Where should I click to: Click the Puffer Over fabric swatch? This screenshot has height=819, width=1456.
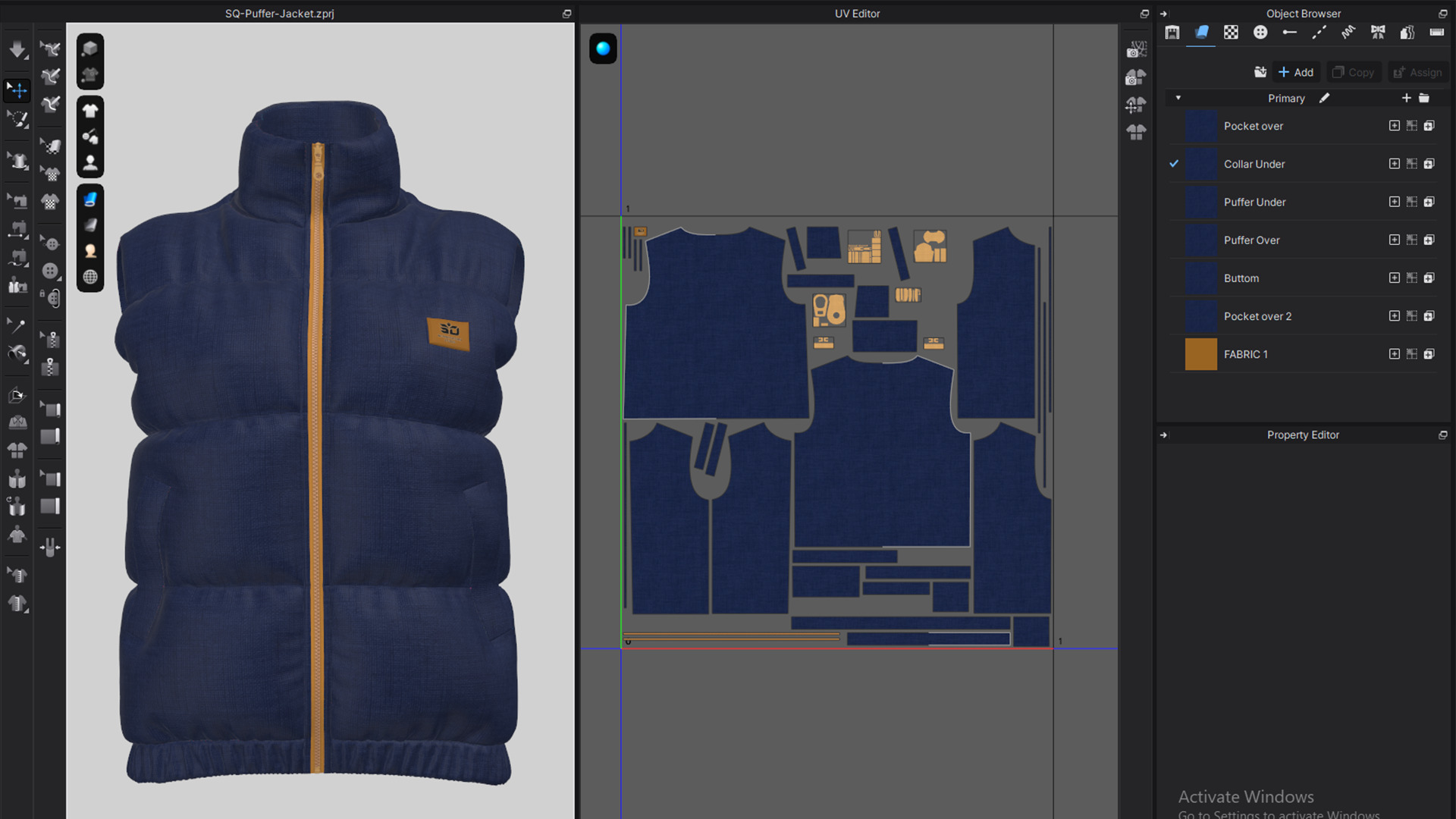pyautogui.click(x=1200, y=240)
